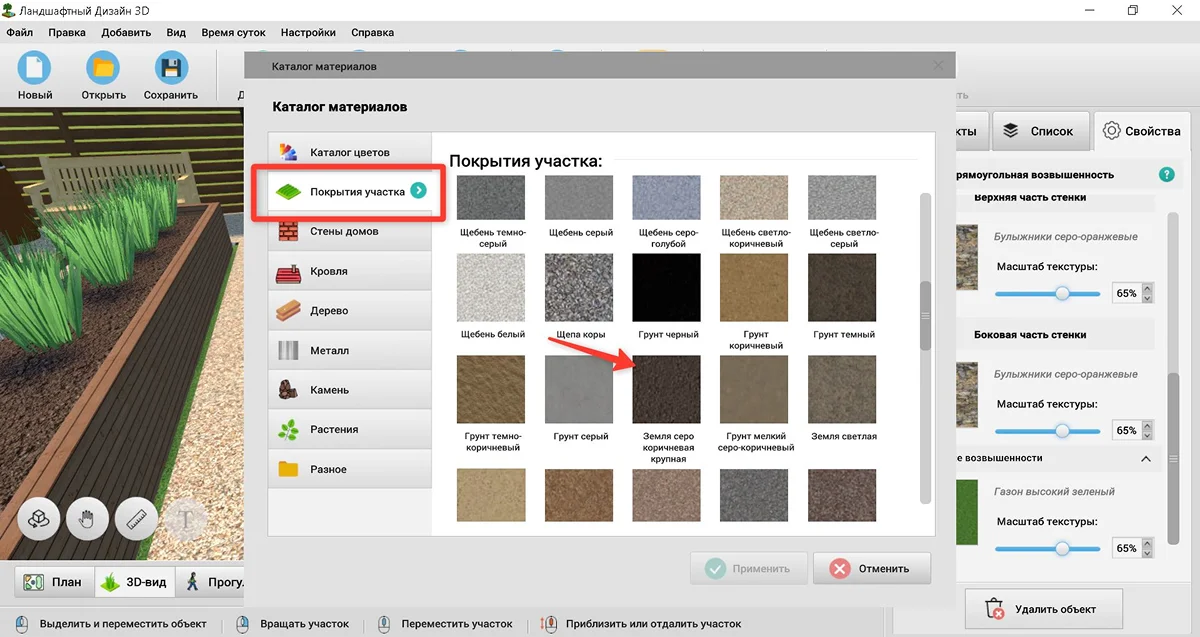Viewport: 1200px width, 637px height.
Task: Open the Растения materials category
Action: [x=349, y=429]
